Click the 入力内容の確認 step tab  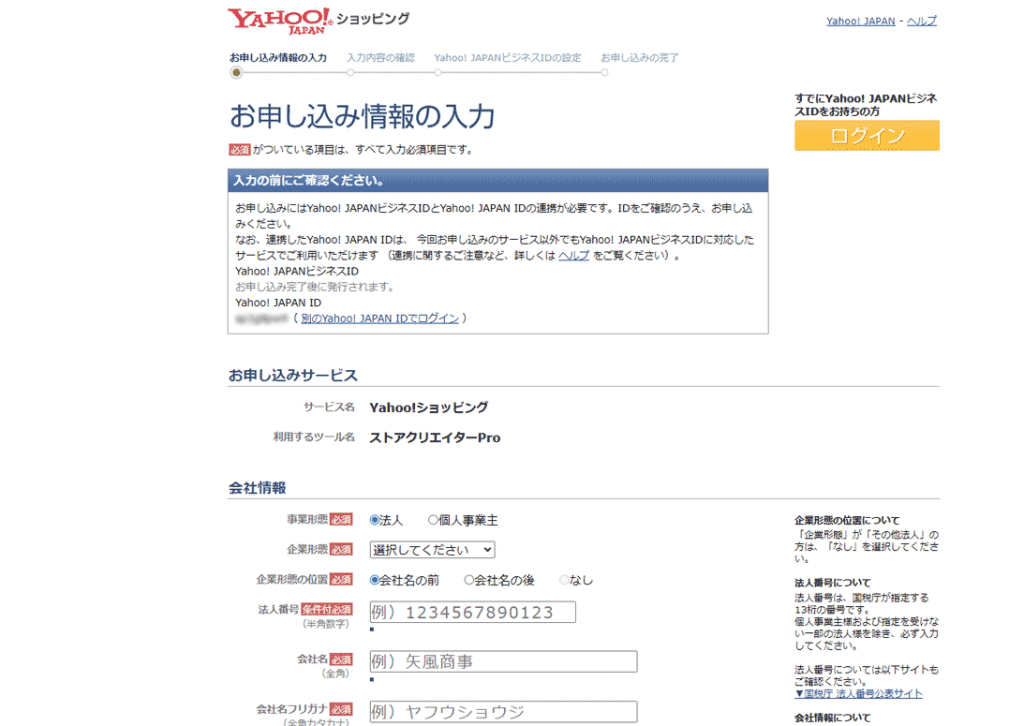point(380,58)
